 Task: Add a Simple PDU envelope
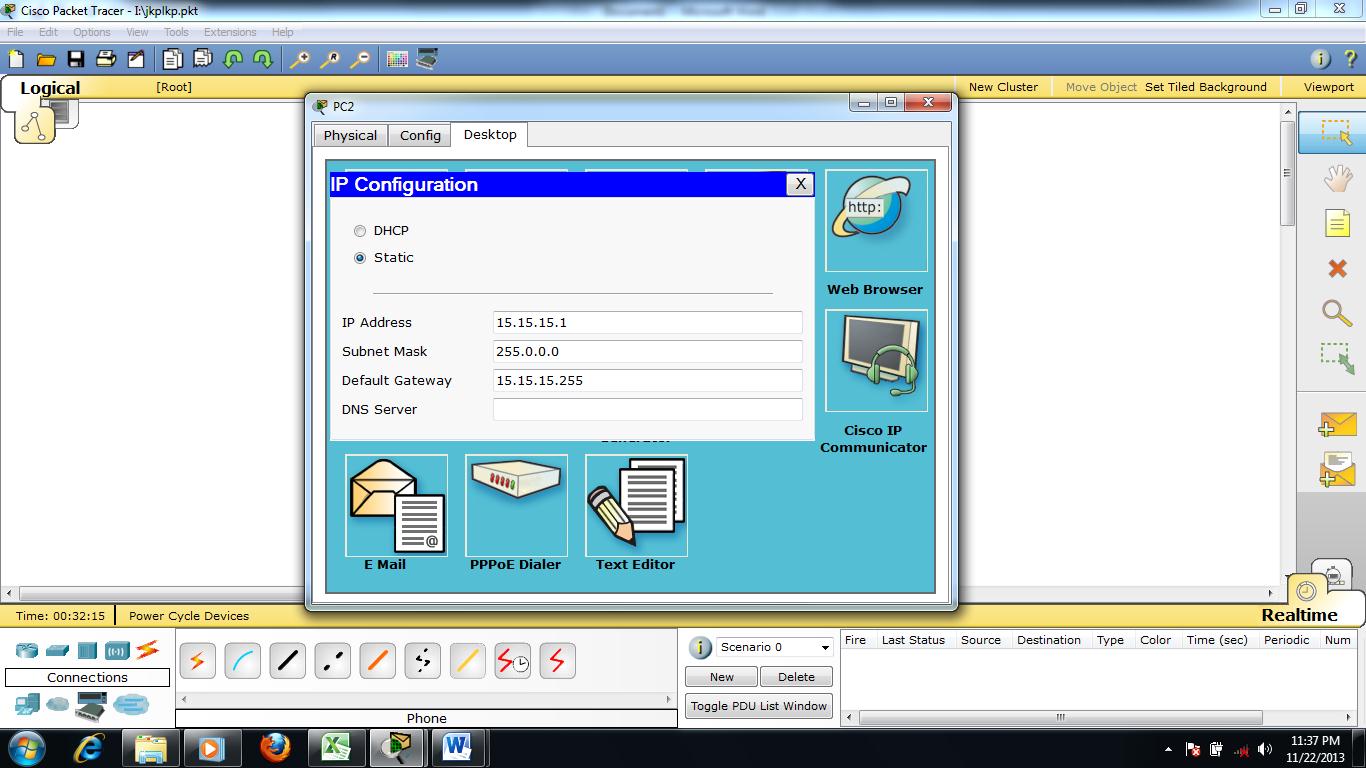(1337, 424)
